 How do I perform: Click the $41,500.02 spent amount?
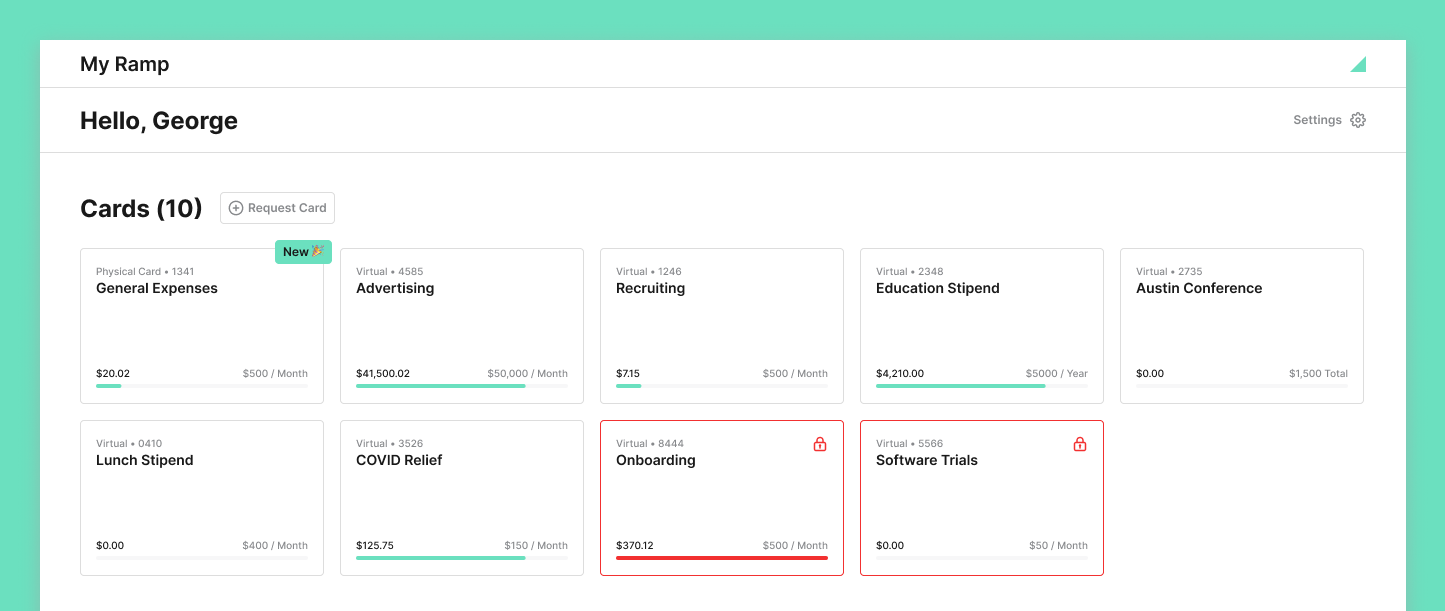(x=383, y=373)
